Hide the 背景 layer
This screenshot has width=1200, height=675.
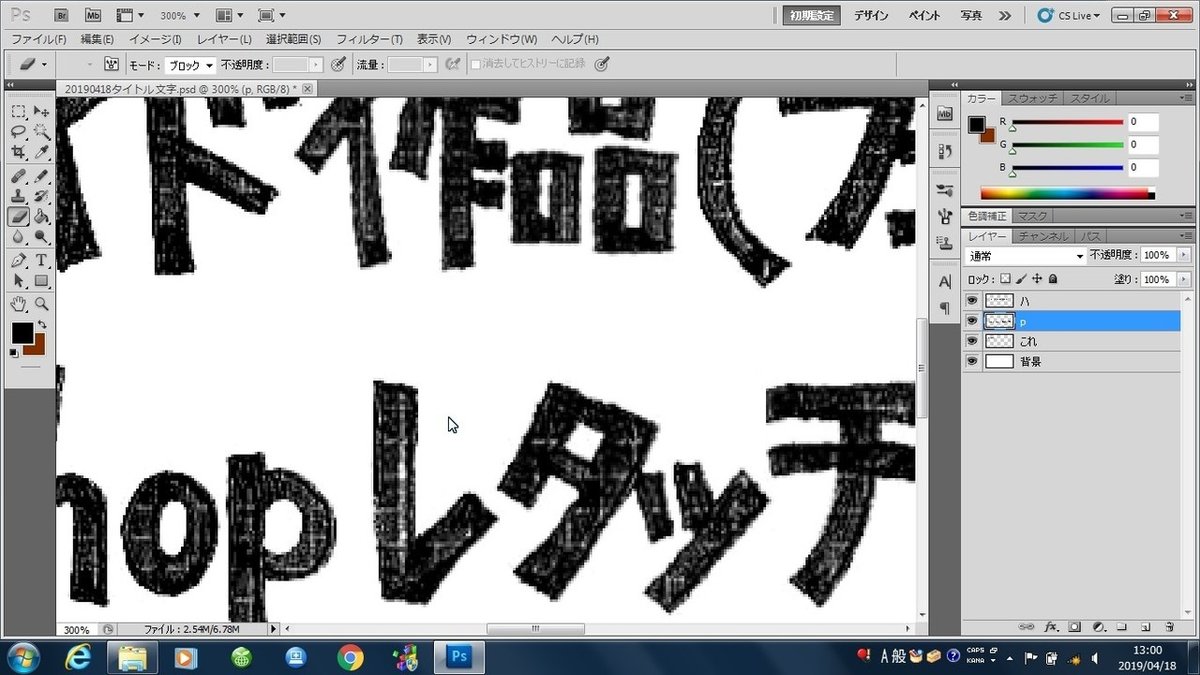coord(972,361)
